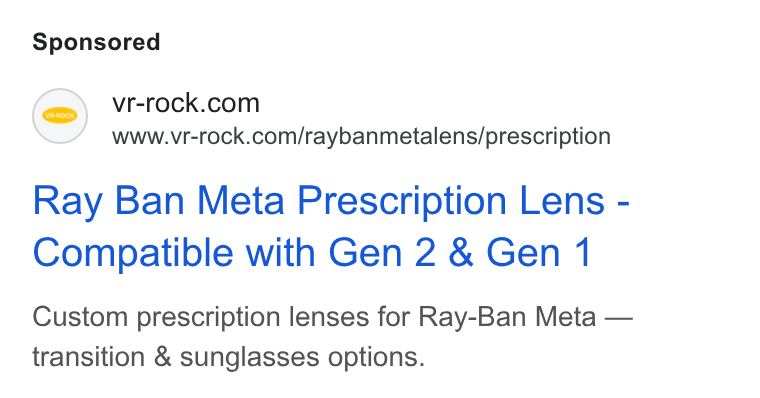Click "Gen 1" at end of ad title

click(x=539, y=252)
